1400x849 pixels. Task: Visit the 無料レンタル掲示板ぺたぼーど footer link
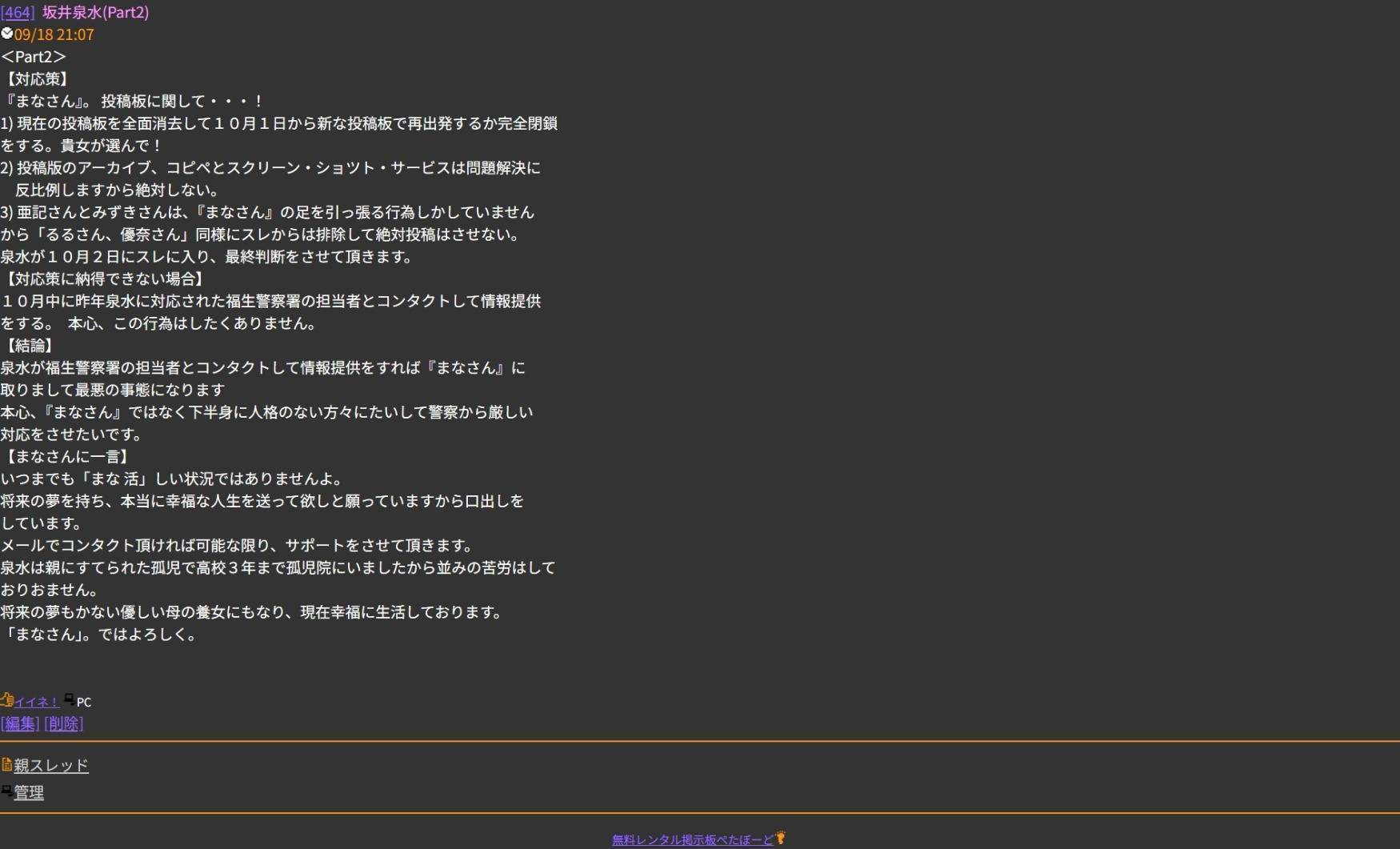pyautogui.click(x=692, y=839)
